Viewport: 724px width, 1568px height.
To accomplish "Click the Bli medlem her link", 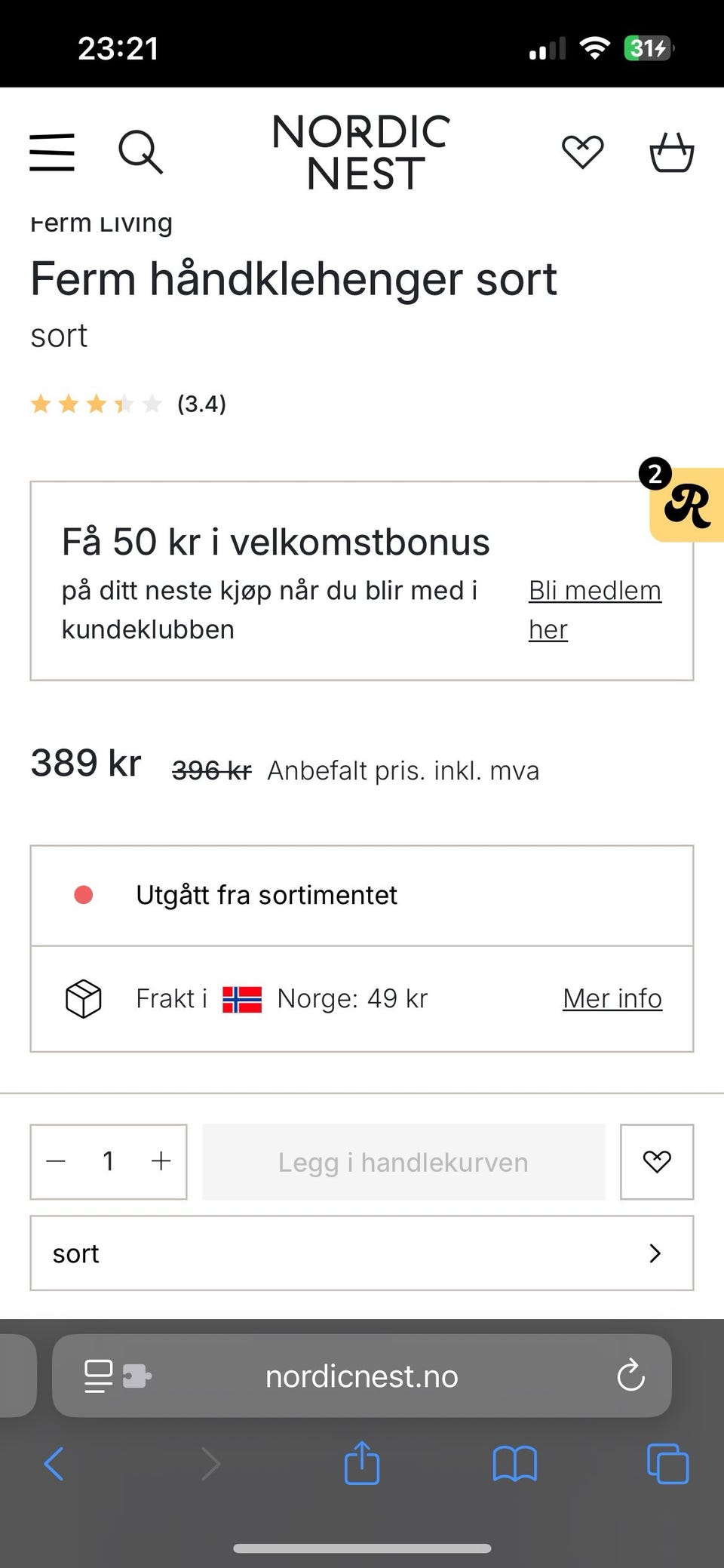I will (595, 610).
